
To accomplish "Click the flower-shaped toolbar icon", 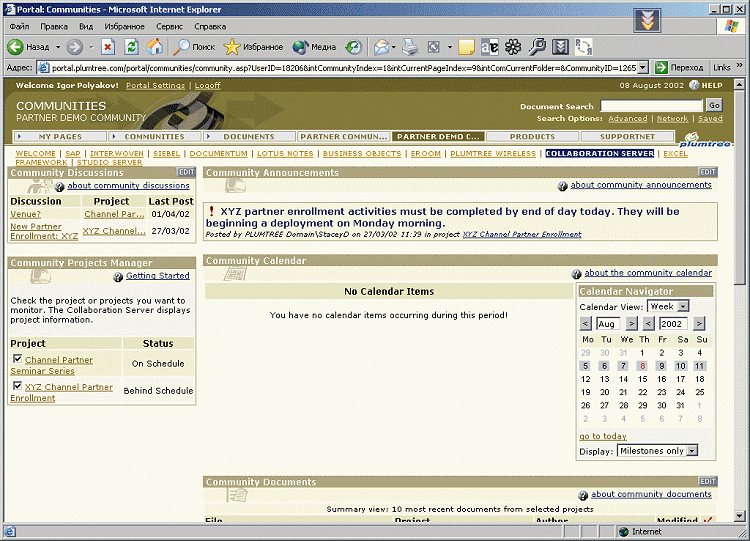I will click(513, 47).
